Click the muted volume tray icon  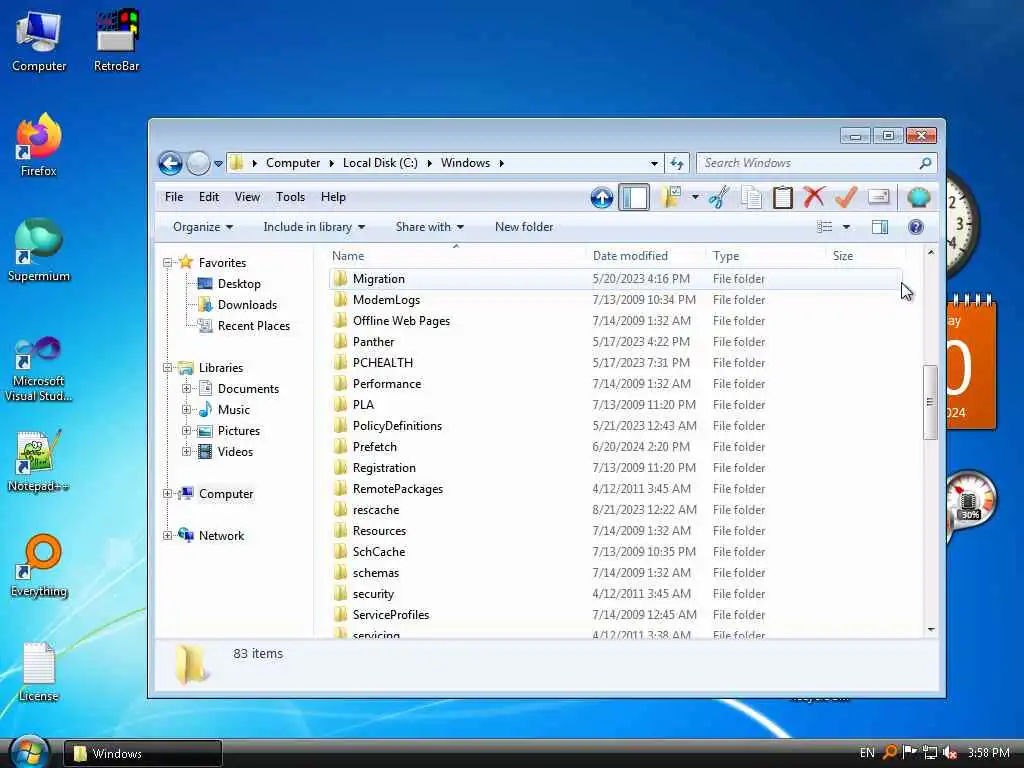tap(950, 753)
